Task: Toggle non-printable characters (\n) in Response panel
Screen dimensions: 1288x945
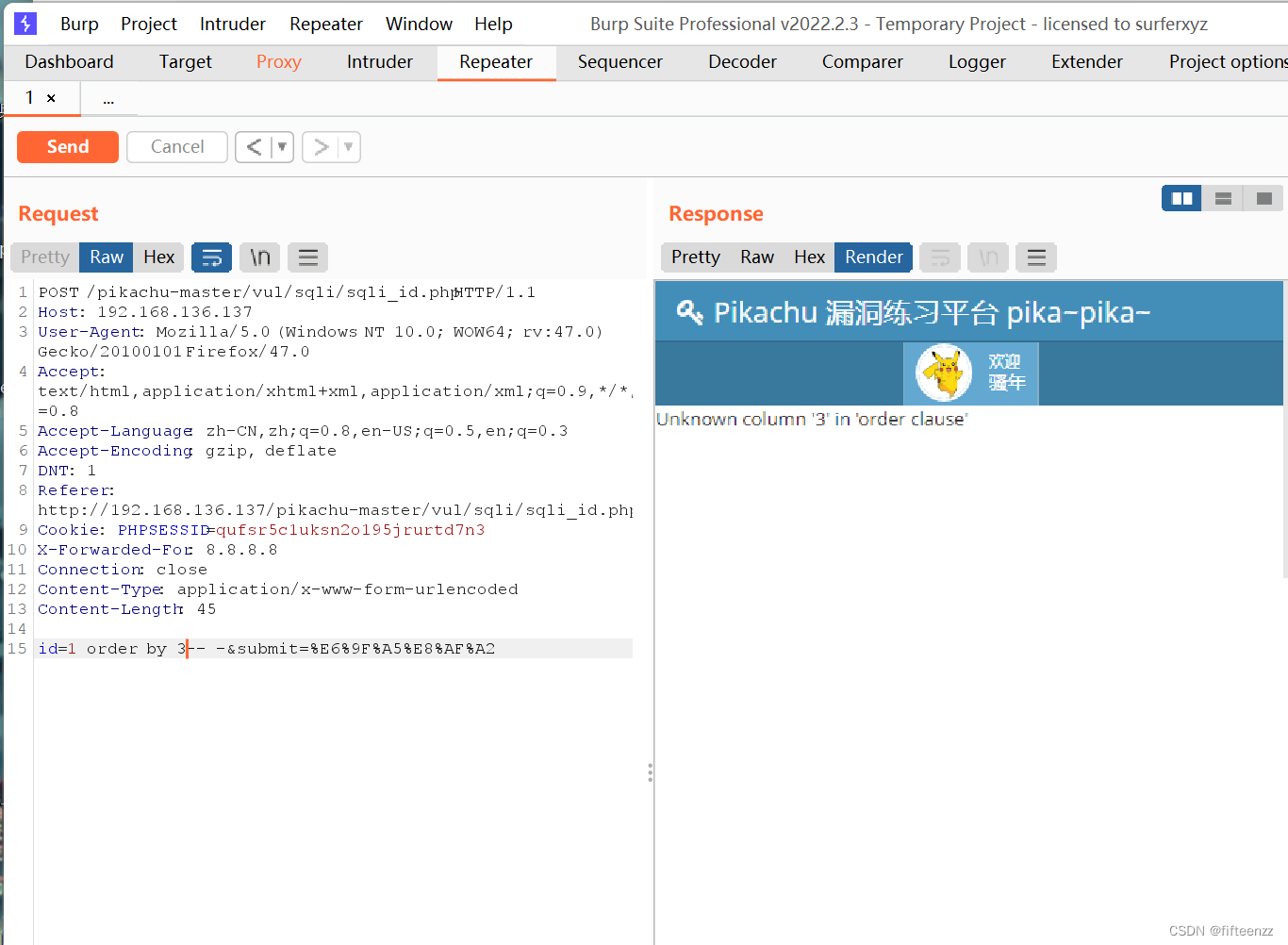Action: click(x=988, y=257)
